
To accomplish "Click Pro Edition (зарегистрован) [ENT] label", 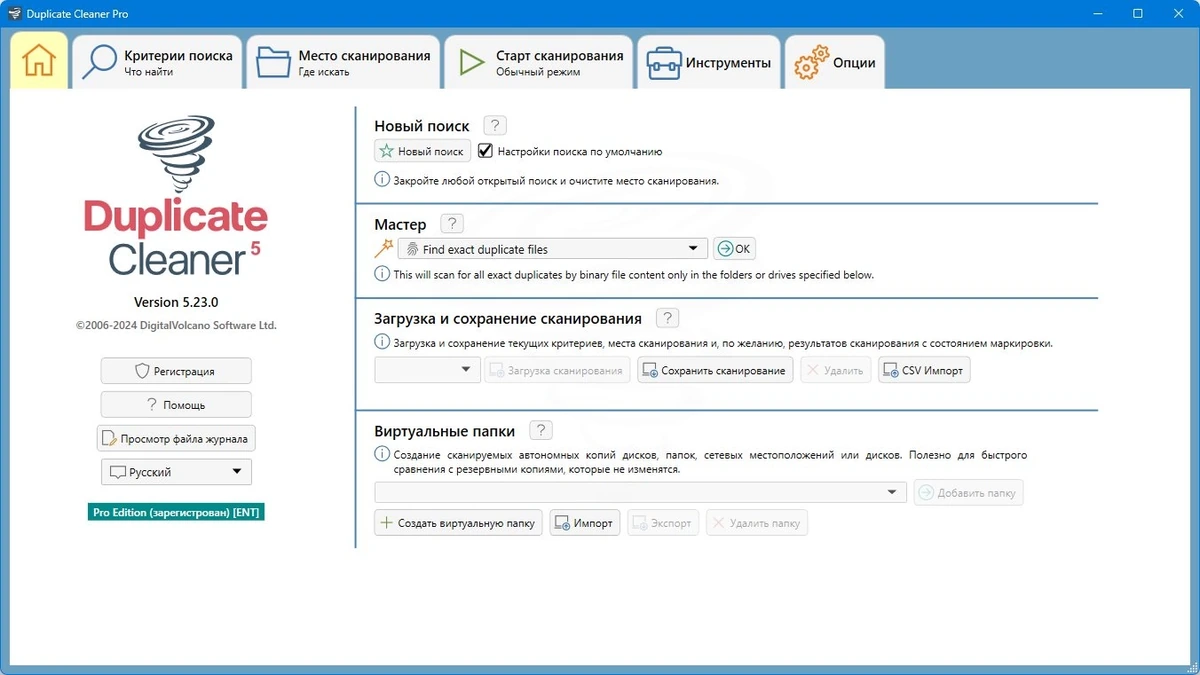I will [x=176, y=511].
